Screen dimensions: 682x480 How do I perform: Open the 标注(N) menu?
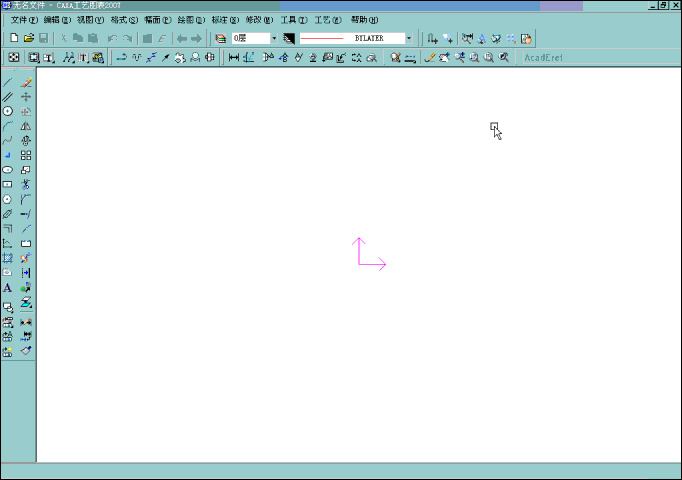tap(225, 20)
